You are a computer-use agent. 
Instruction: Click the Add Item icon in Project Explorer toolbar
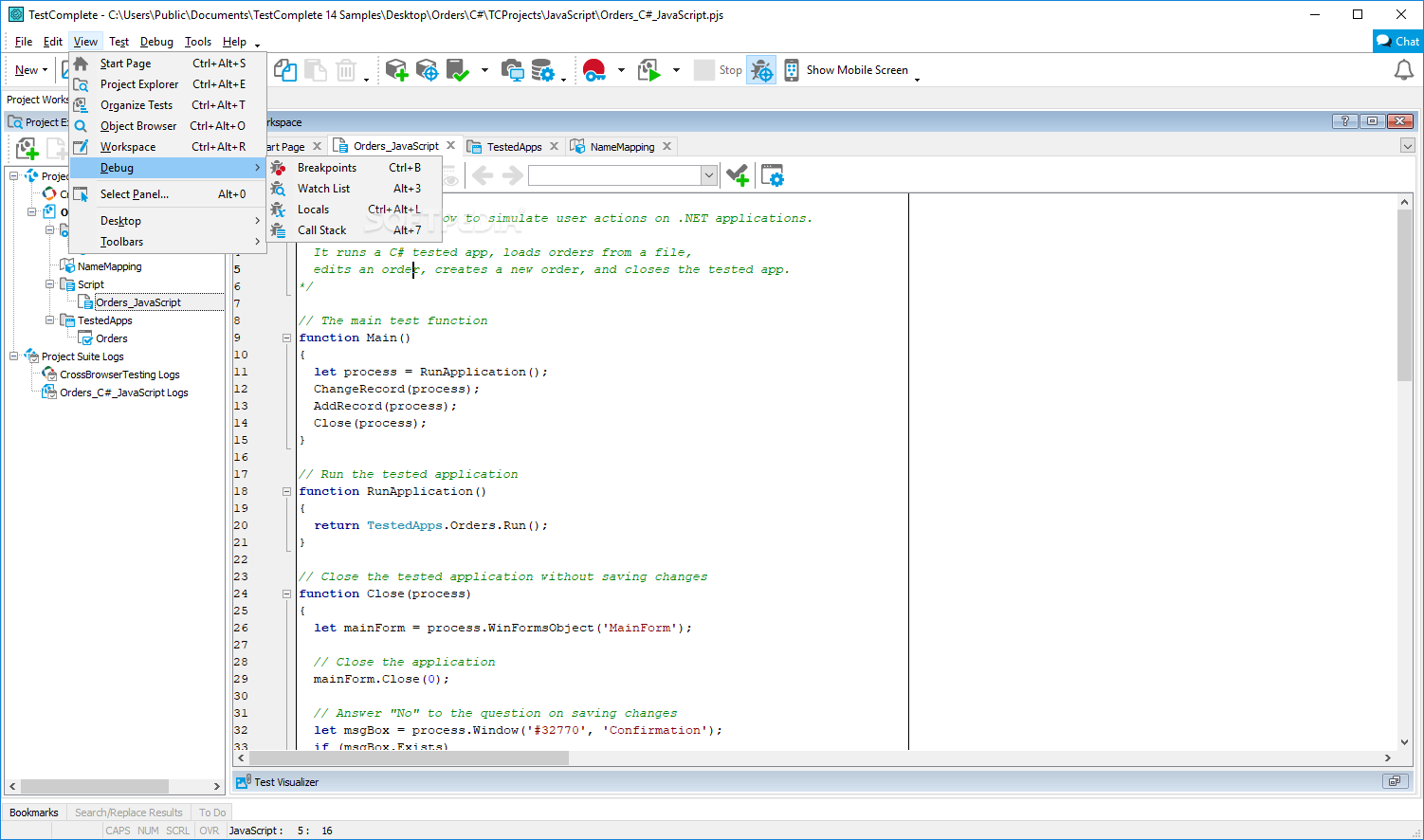coord(27,149)
